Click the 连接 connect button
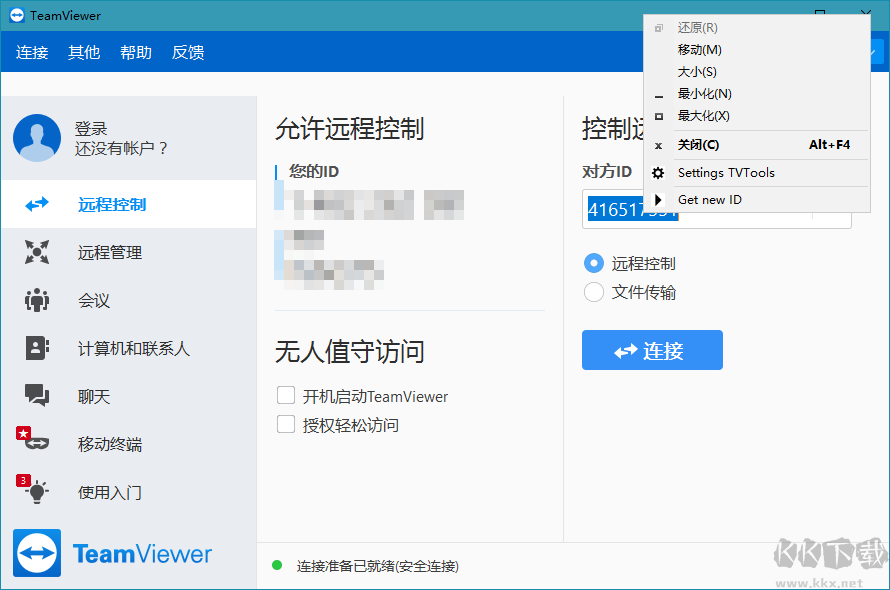Image resolution: width=890 pixels, height=590 pixels. pyautogui.click(x=652, y=350)
